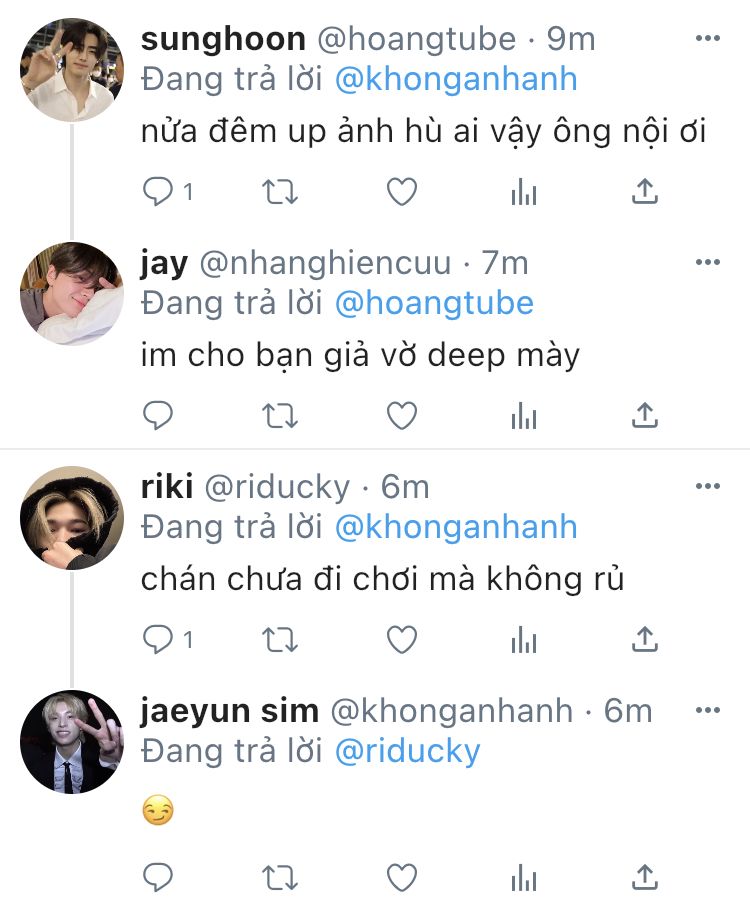Viewport: 750px width, 903px height.
Task: Retweet jay's tweet
Action: click(280, 416)
